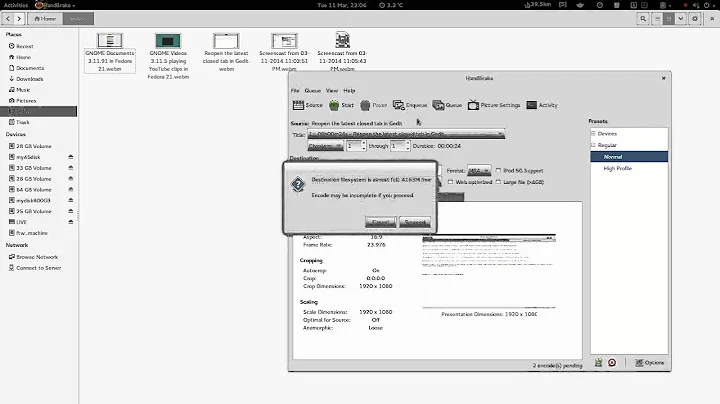Screen dimensions: 720x404
Task: Switch Files to grid view
Action: click(x=669, y=19)
